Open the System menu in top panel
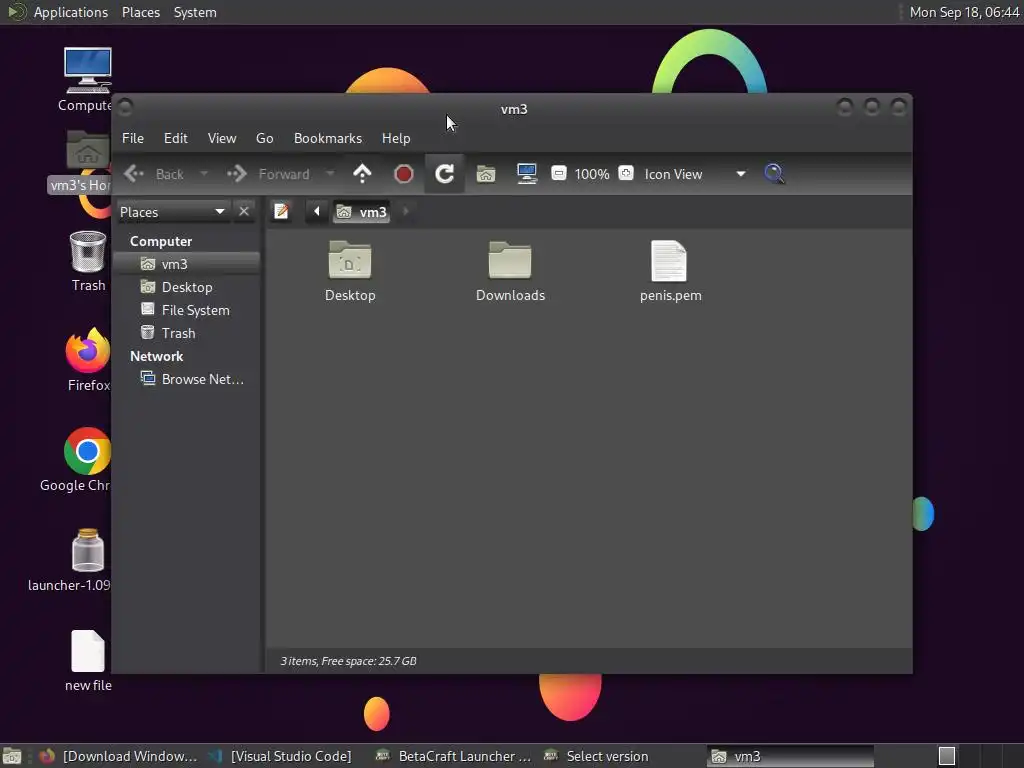 195,12
